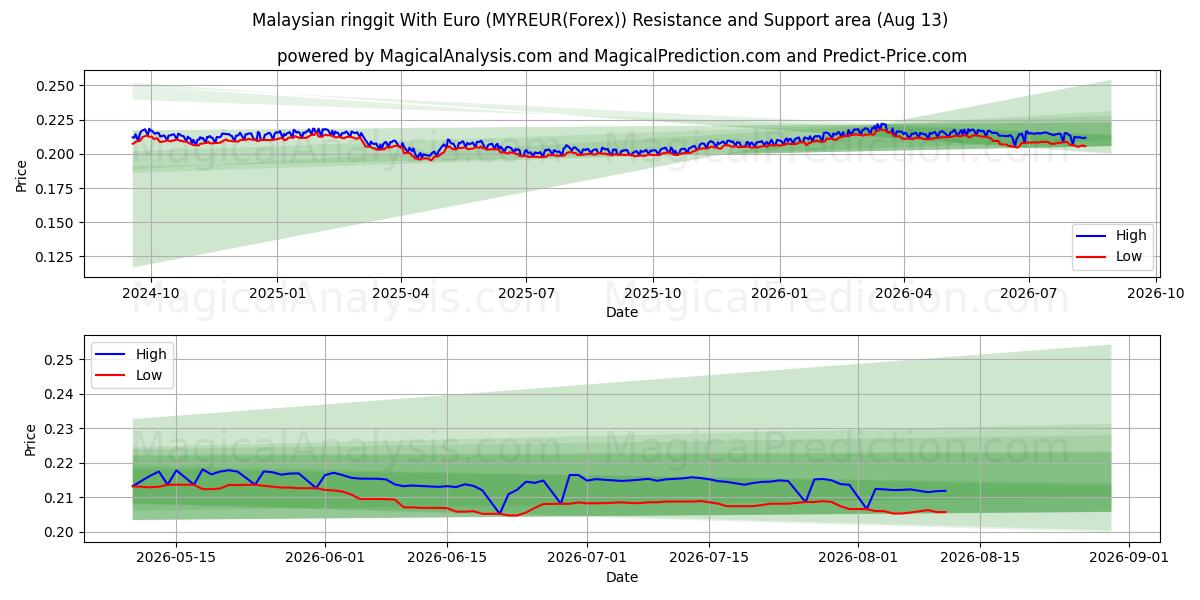The image size is (1200, 600).
Task: Click the '2025-10' date tick label
Action: [x=653, y=293]
